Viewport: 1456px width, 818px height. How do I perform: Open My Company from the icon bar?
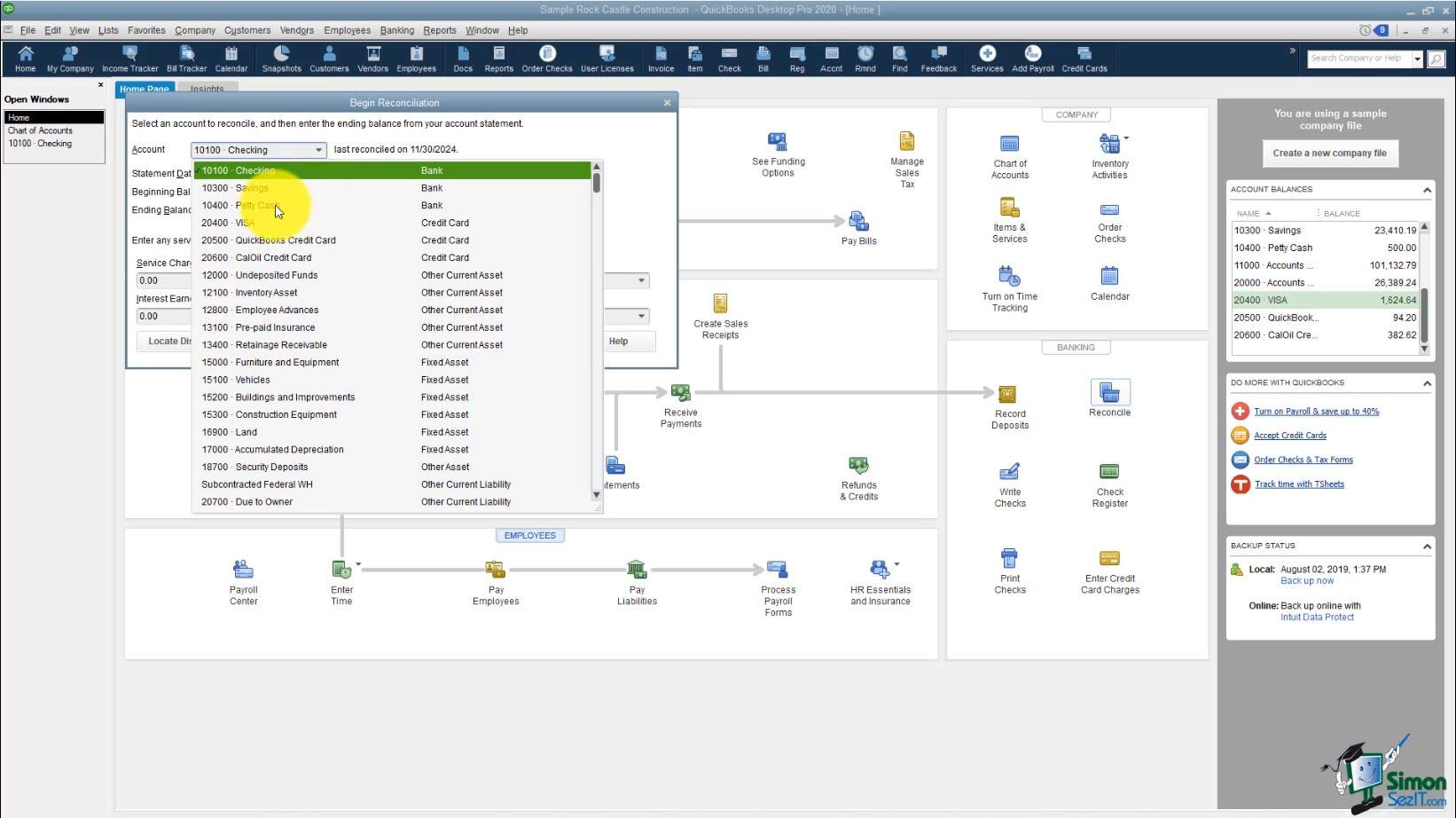(70, 59)
